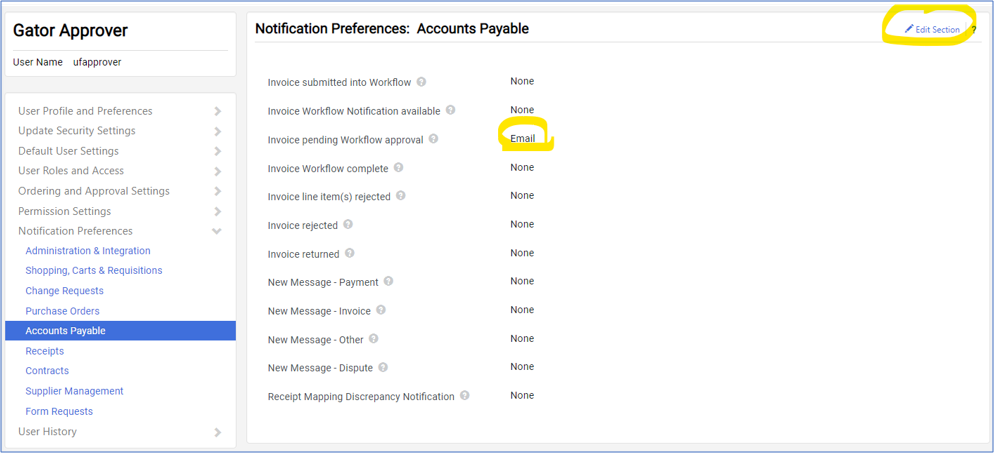The height and width of the screenshot is (453, 994).
Task: Click help icon beside New Message - Payment
Action: [388, 281]
